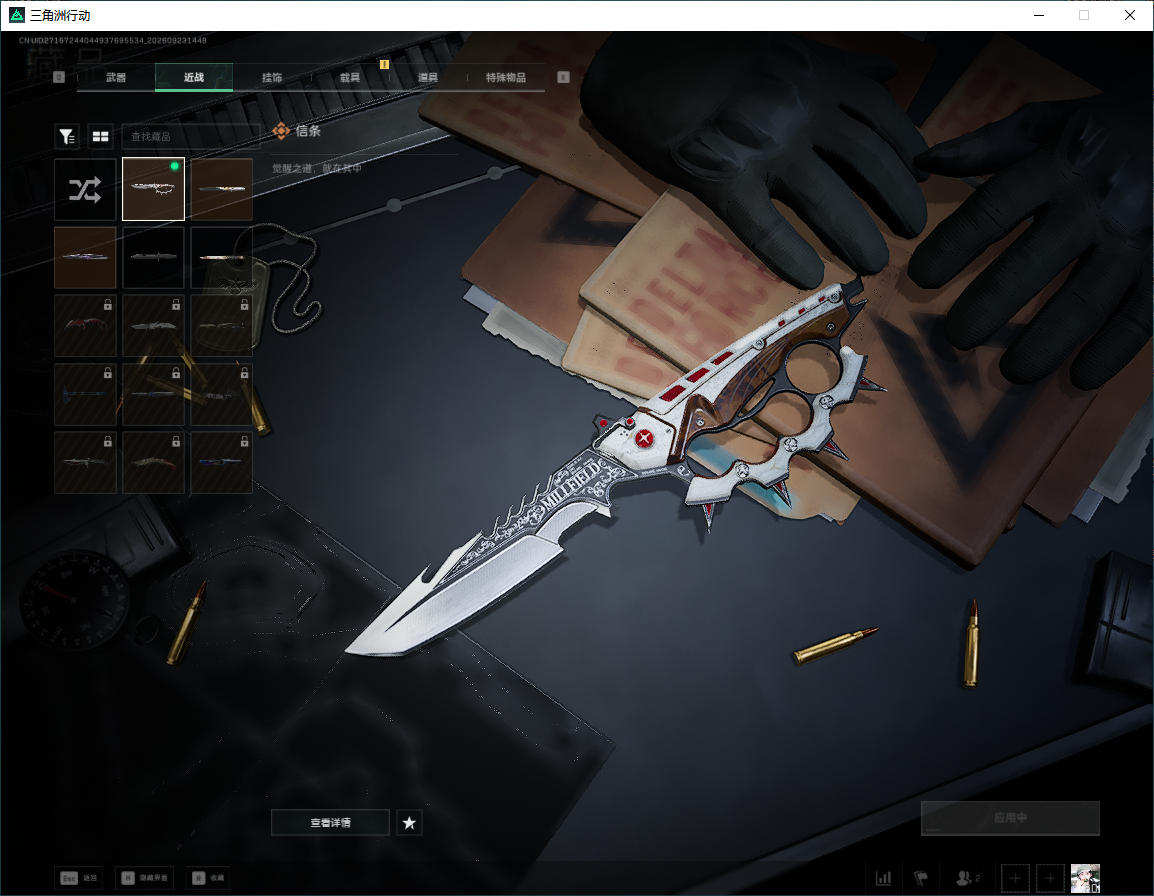Click the Q key hint left of tabs

point(59,77)
